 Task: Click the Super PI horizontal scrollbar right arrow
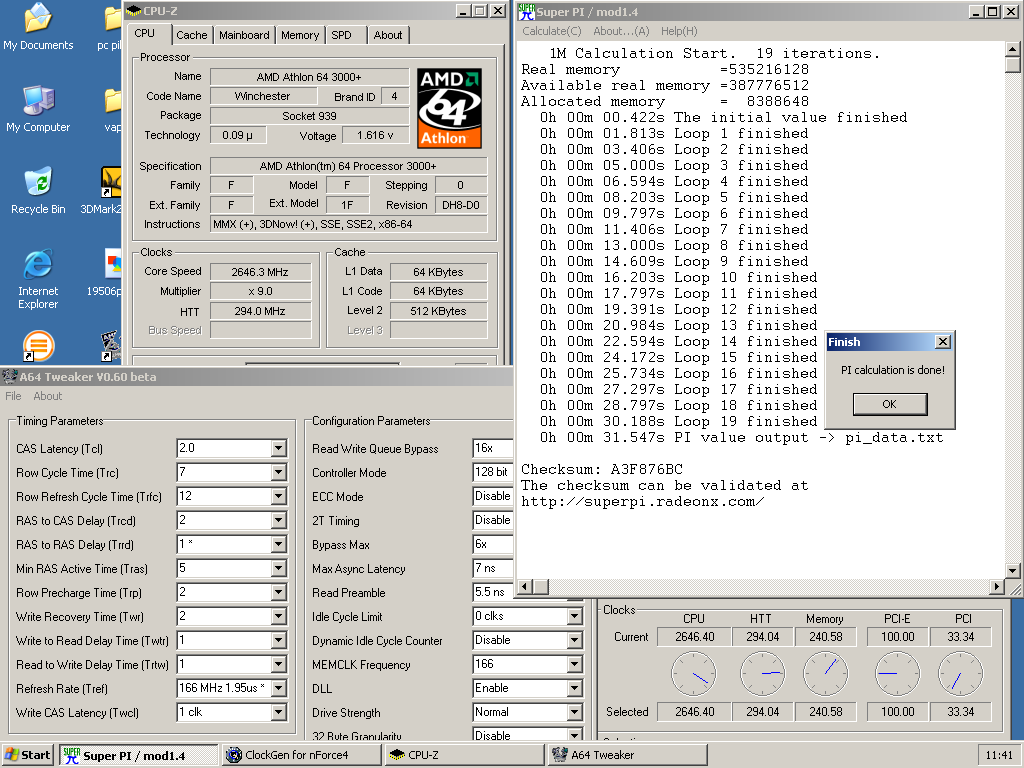pyautogui.click(x=997, y=586)
